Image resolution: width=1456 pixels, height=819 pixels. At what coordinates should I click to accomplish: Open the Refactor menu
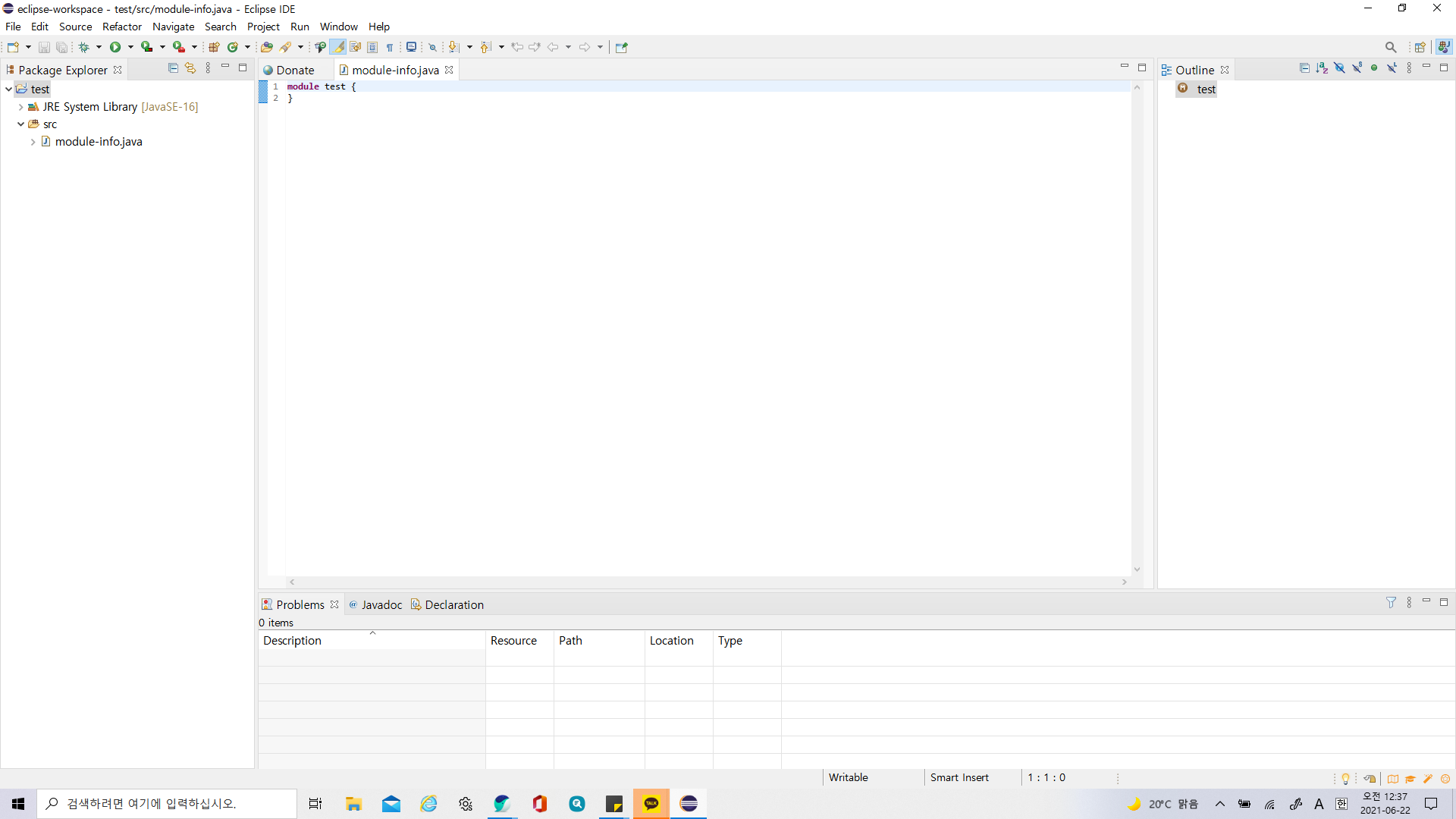(121, 27)
